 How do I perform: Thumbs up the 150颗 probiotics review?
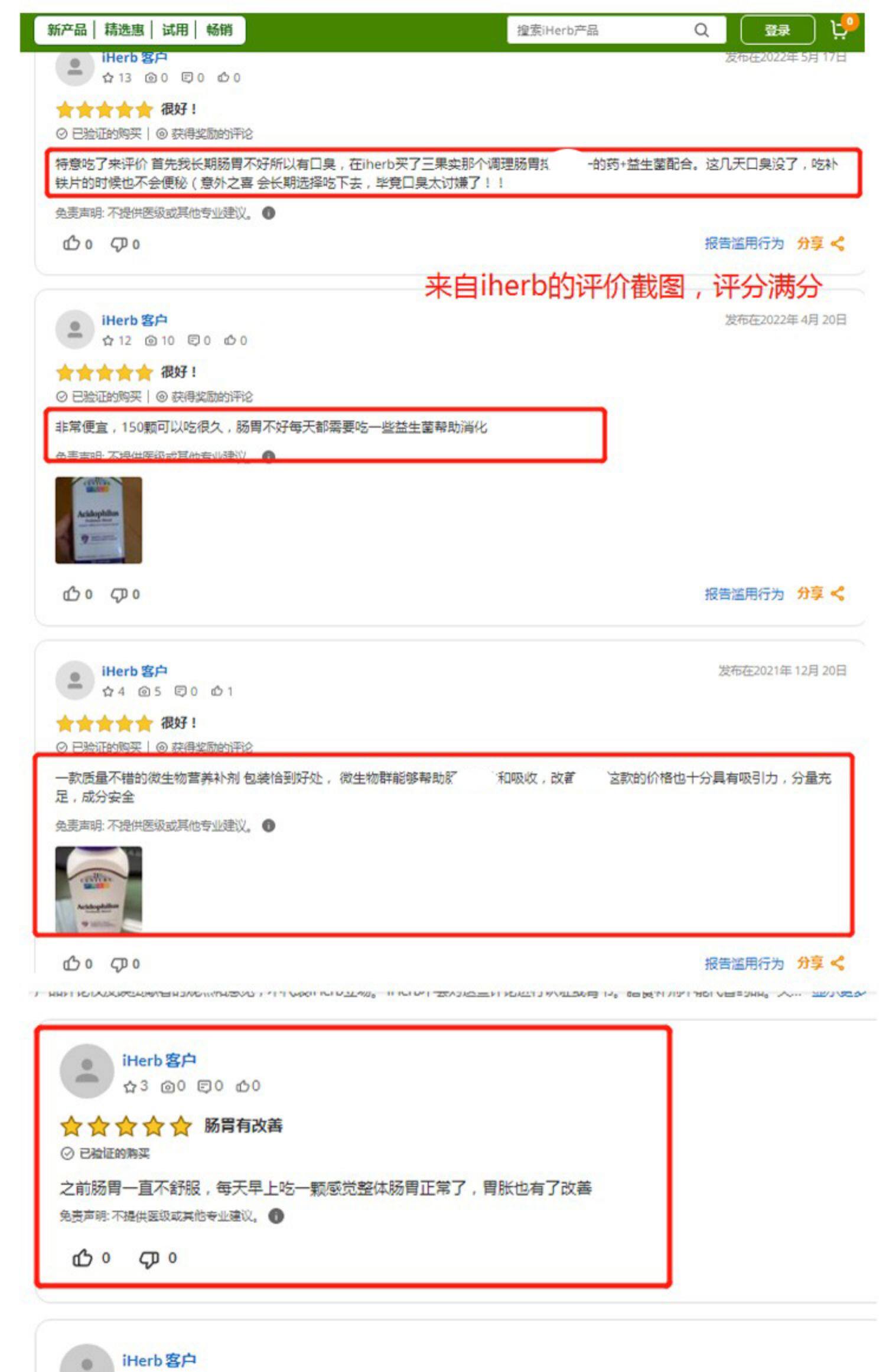coord(71,594)
